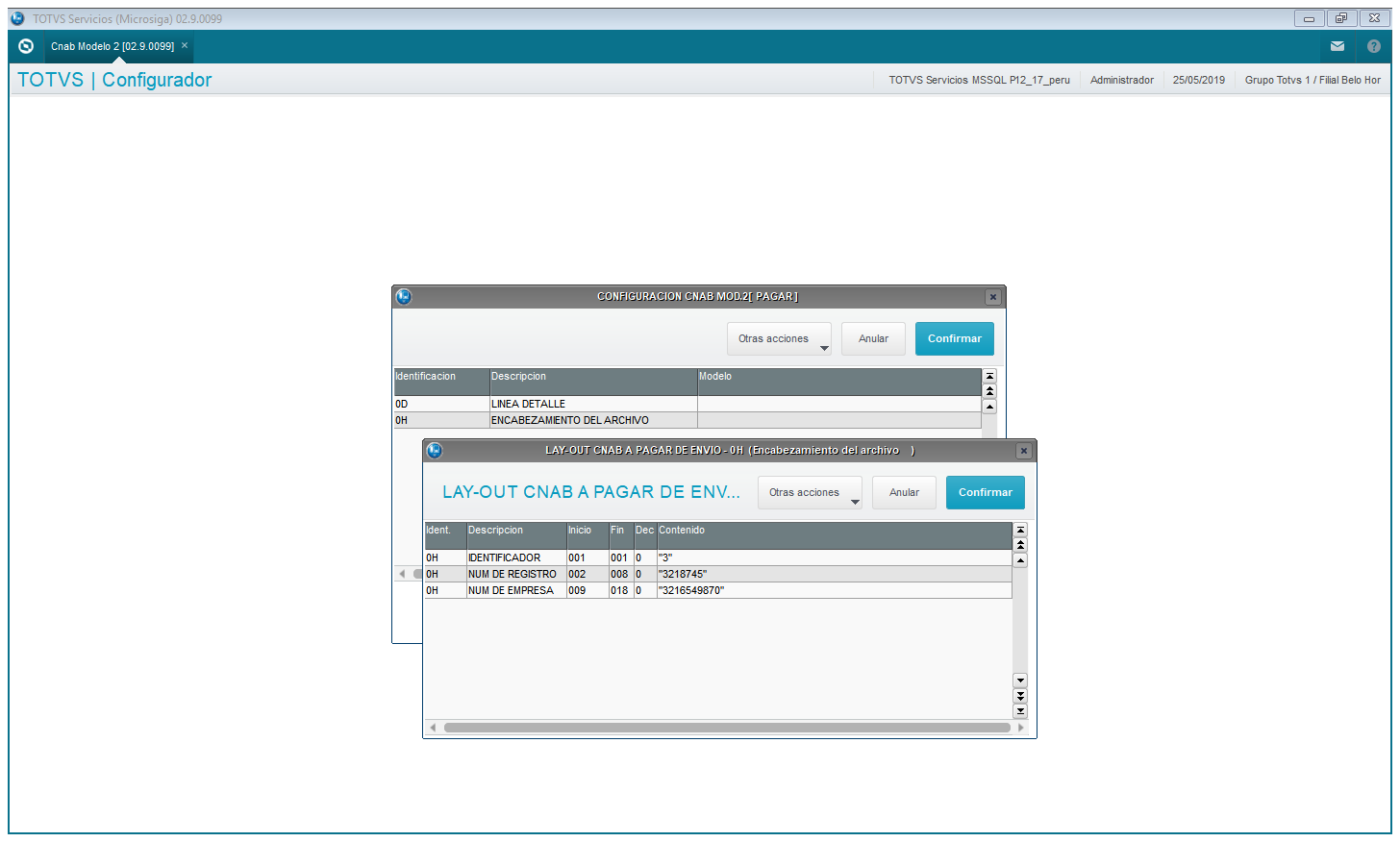Select the NUM DE EMPRESA description cell

pos(516,590)
